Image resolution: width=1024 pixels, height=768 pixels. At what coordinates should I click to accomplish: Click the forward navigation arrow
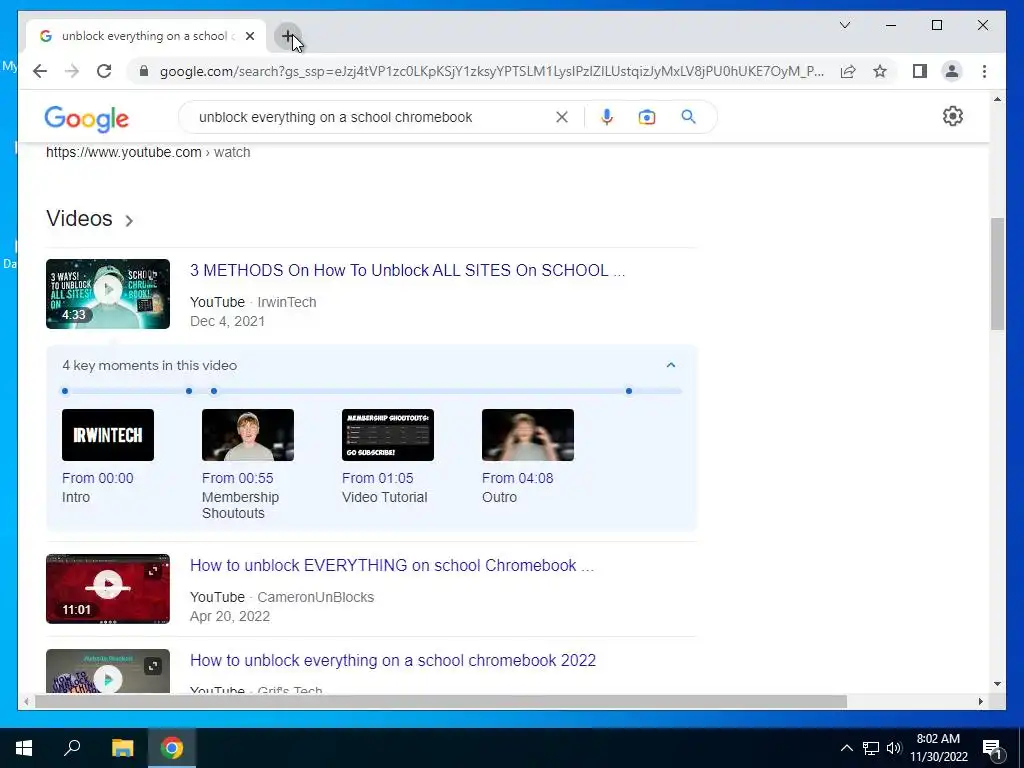(72, 71)
